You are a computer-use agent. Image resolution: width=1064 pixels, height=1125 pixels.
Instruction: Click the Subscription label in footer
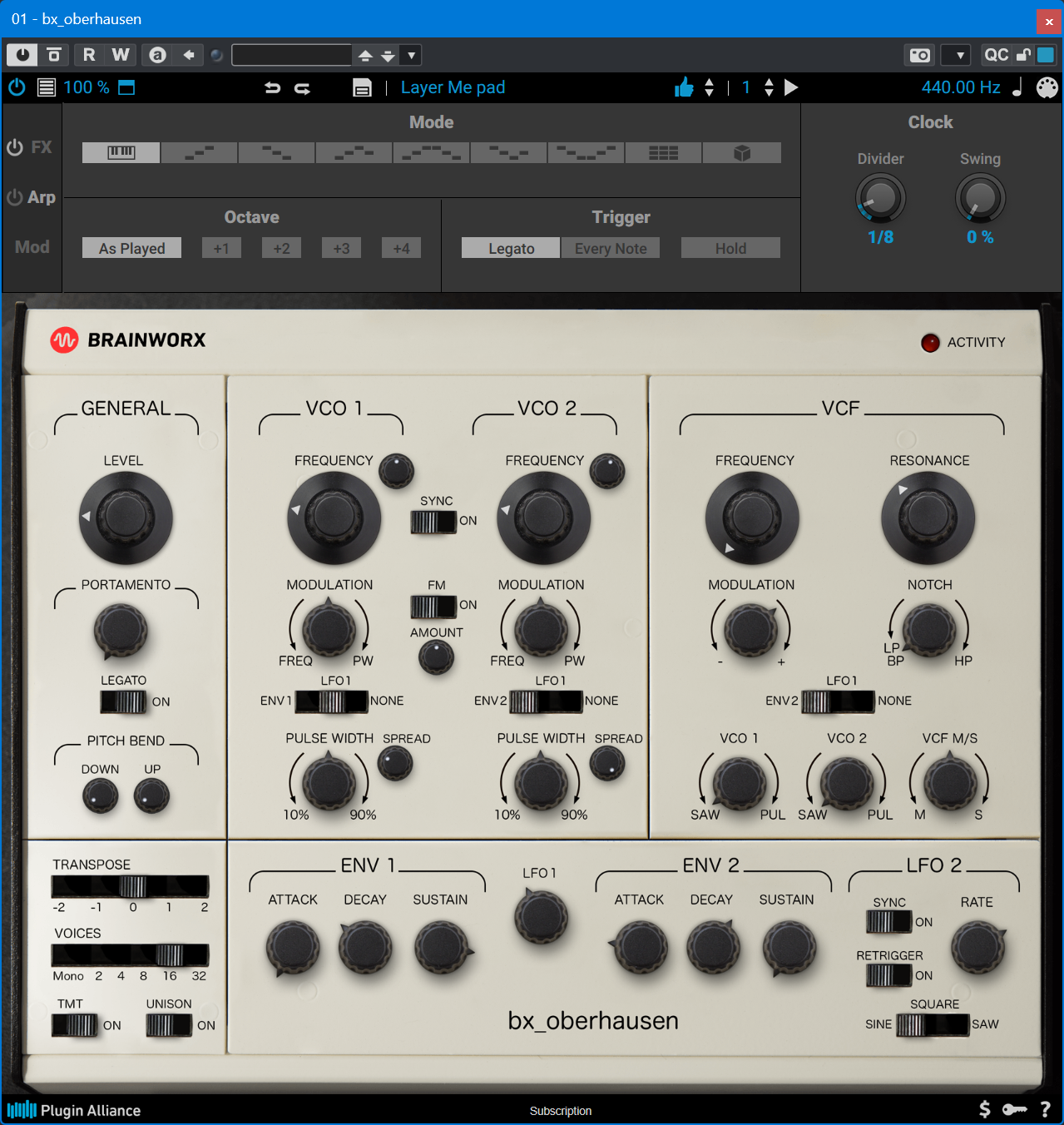pos(561,1111)
